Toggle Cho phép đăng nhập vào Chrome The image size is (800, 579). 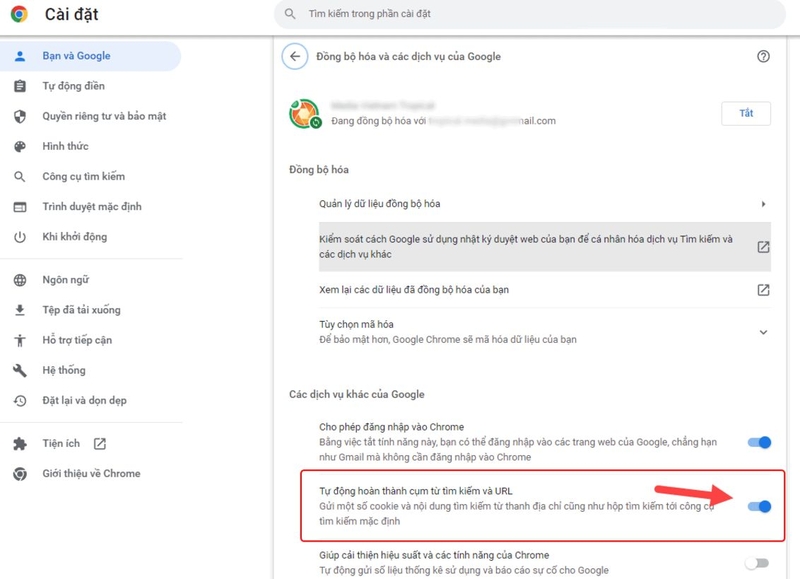[x=759, y=440]
